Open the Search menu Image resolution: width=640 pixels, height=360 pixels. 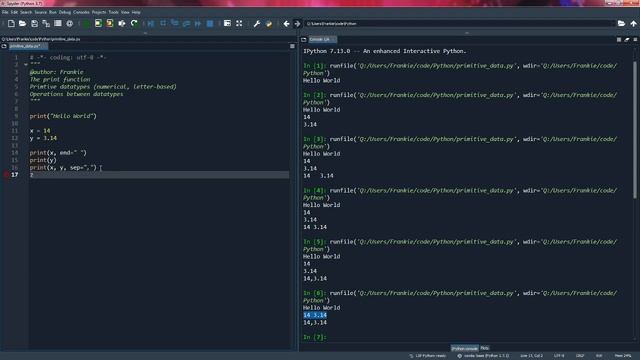[x=26, y=12]
